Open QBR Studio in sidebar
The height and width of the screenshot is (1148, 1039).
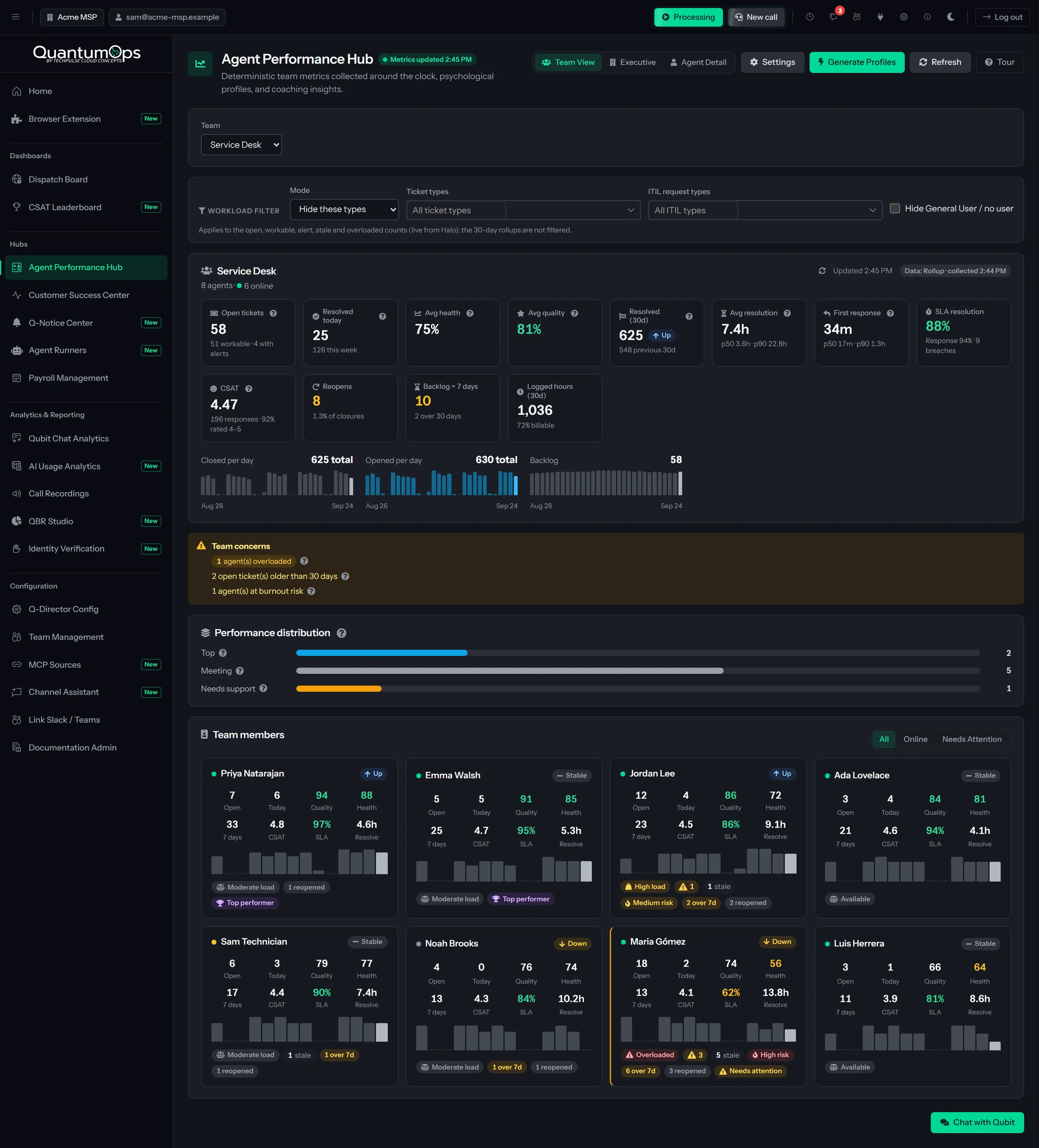86,521
